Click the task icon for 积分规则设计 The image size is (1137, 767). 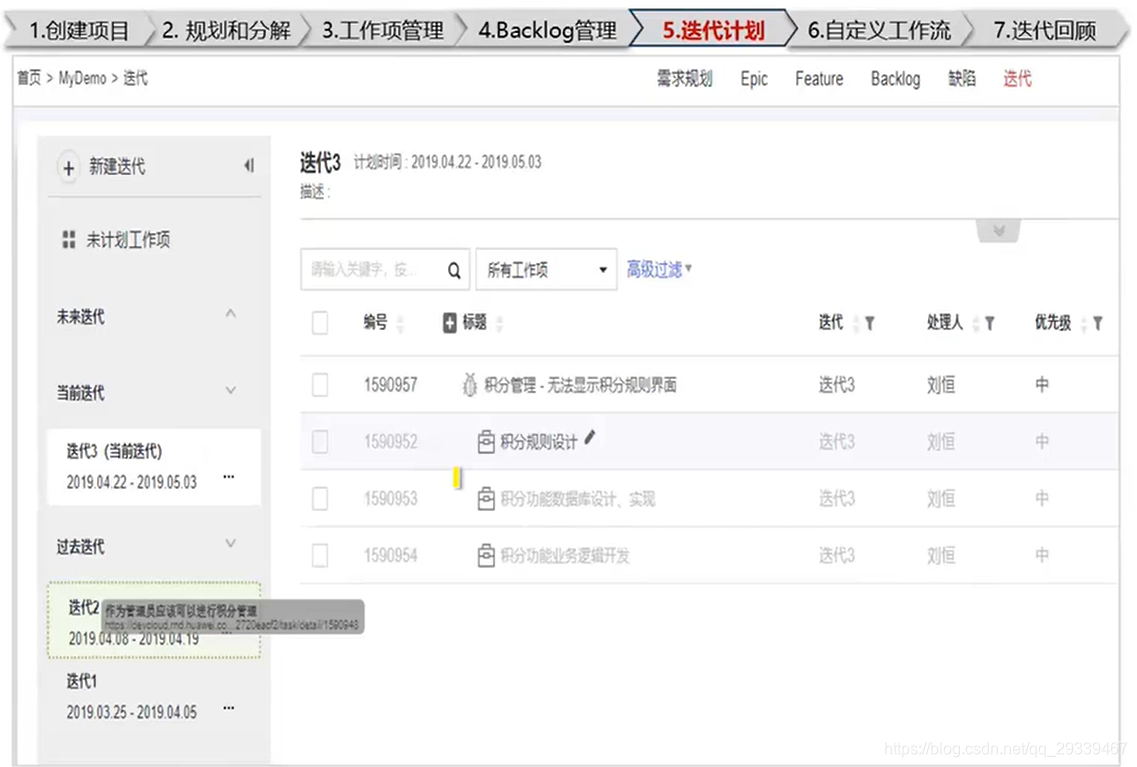coord(486,441)
